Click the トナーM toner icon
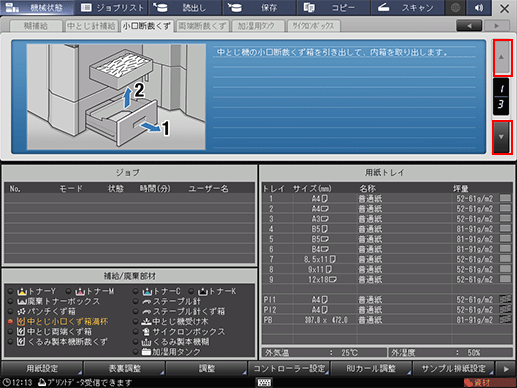Image resolution: width=517 pixels, height=388 pixels. (x=80, y=292)
